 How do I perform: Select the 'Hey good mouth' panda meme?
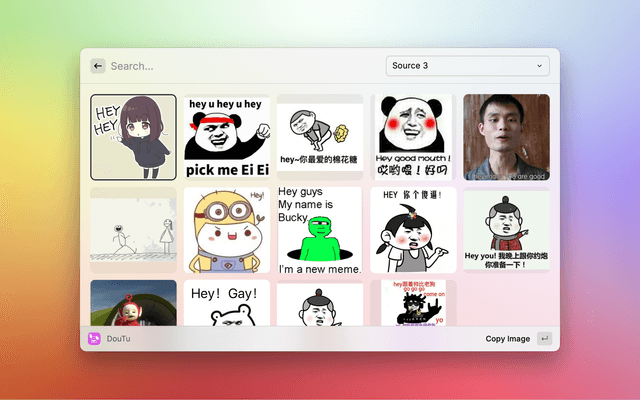(413, 137)
